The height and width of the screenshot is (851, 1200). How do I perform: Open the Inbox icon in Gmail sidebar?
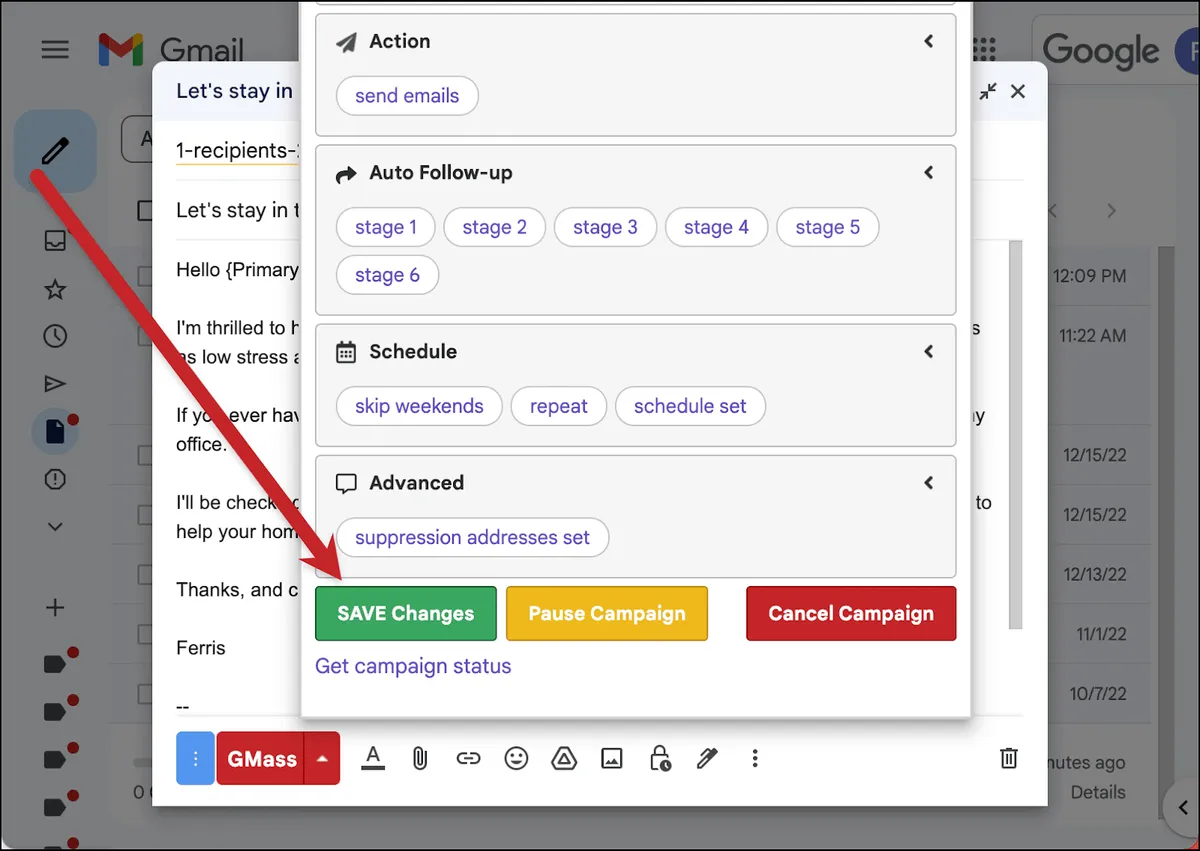coord(55,241)
